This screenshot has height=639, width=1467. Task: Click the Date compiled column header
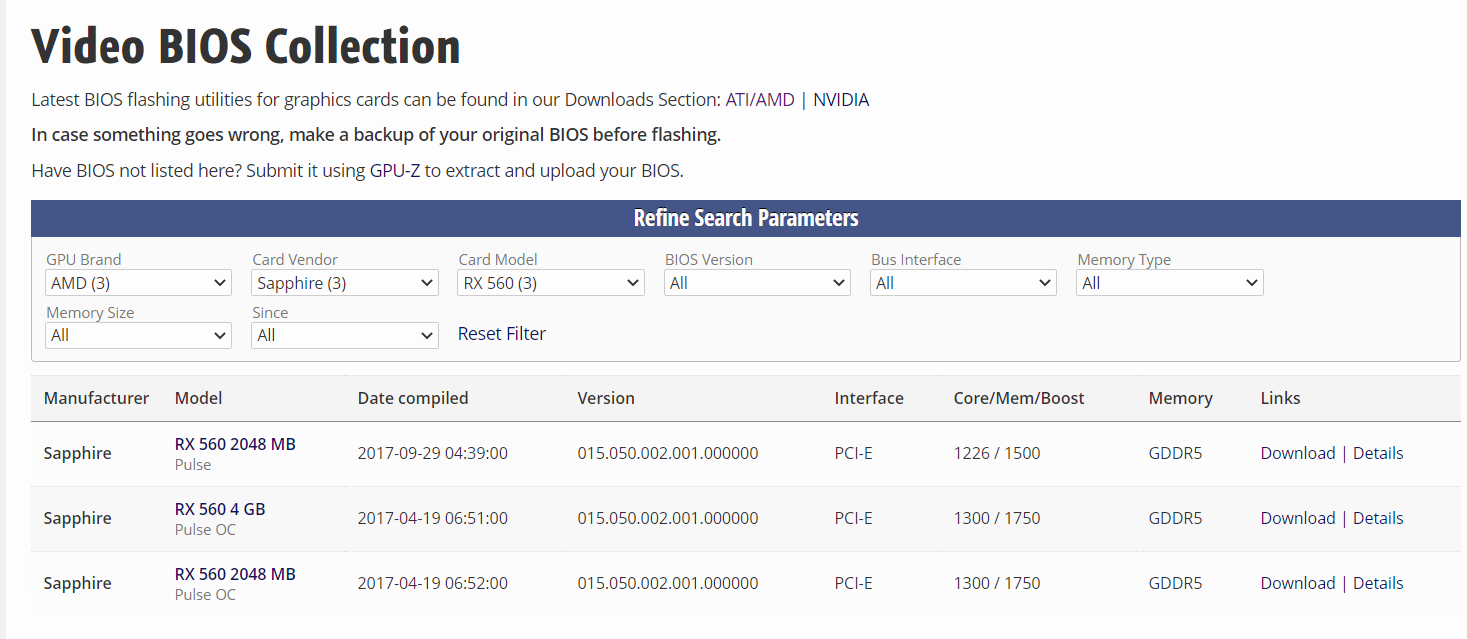coord(413,398)
